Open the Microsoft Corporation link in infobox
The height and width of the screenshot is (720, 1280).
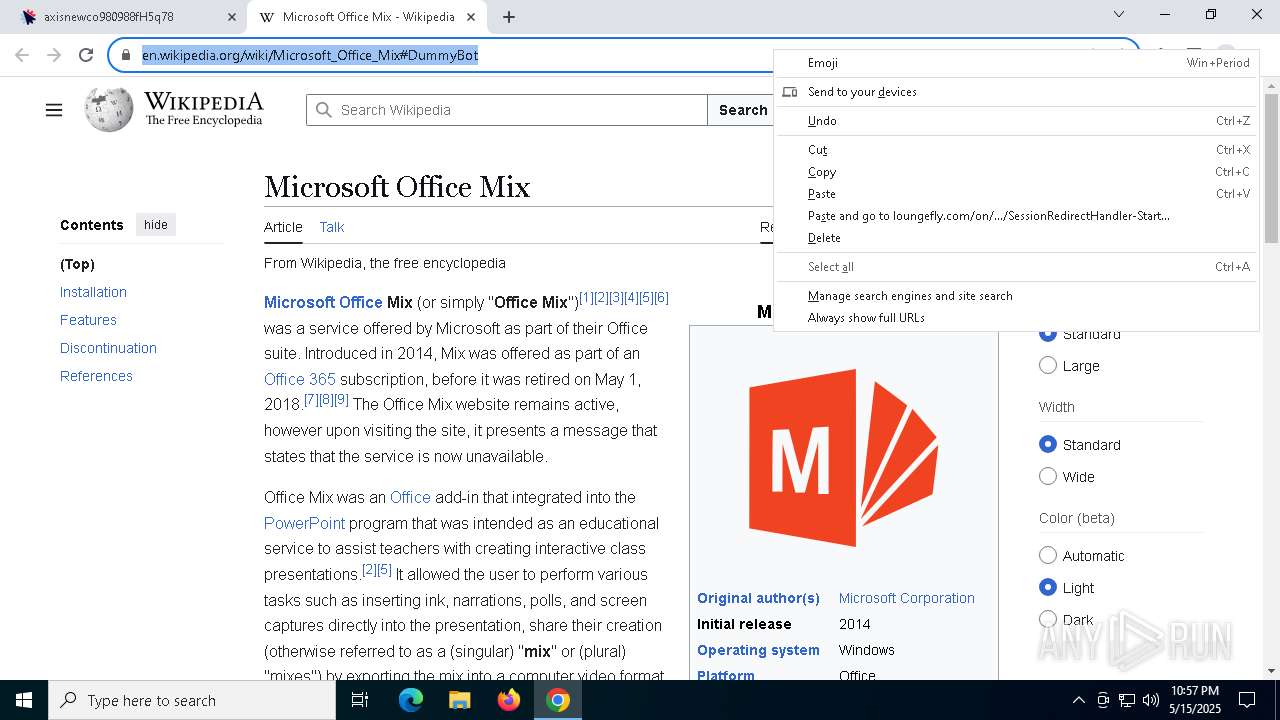pyautogui.click(x=906, y=598)
